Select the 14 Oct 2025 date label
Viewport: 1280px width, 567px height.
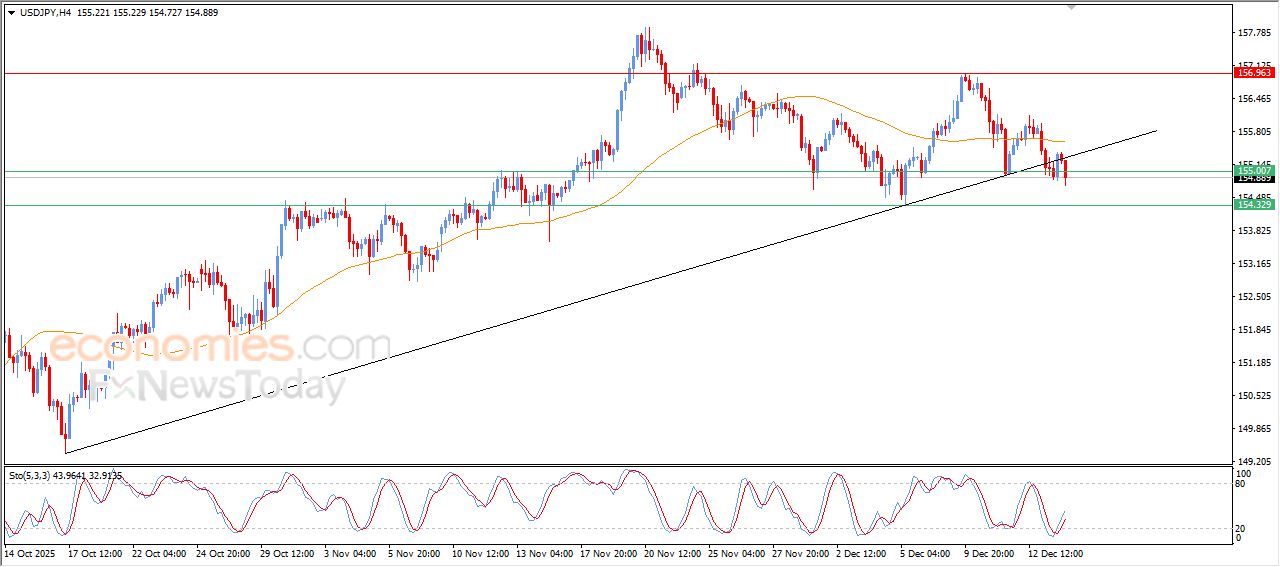click(x=31, y=552)
